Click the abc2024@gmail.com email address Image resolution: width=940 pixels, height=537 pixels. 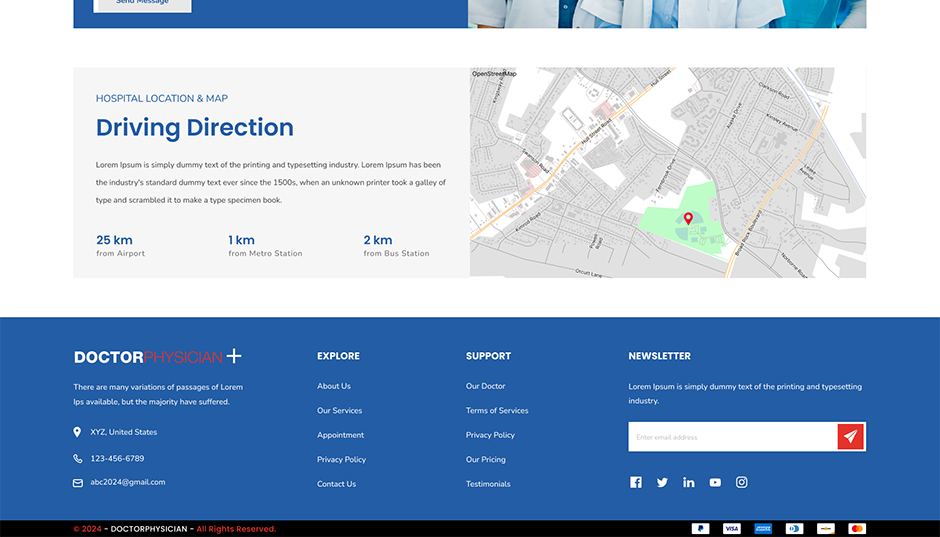click(128, 482)
